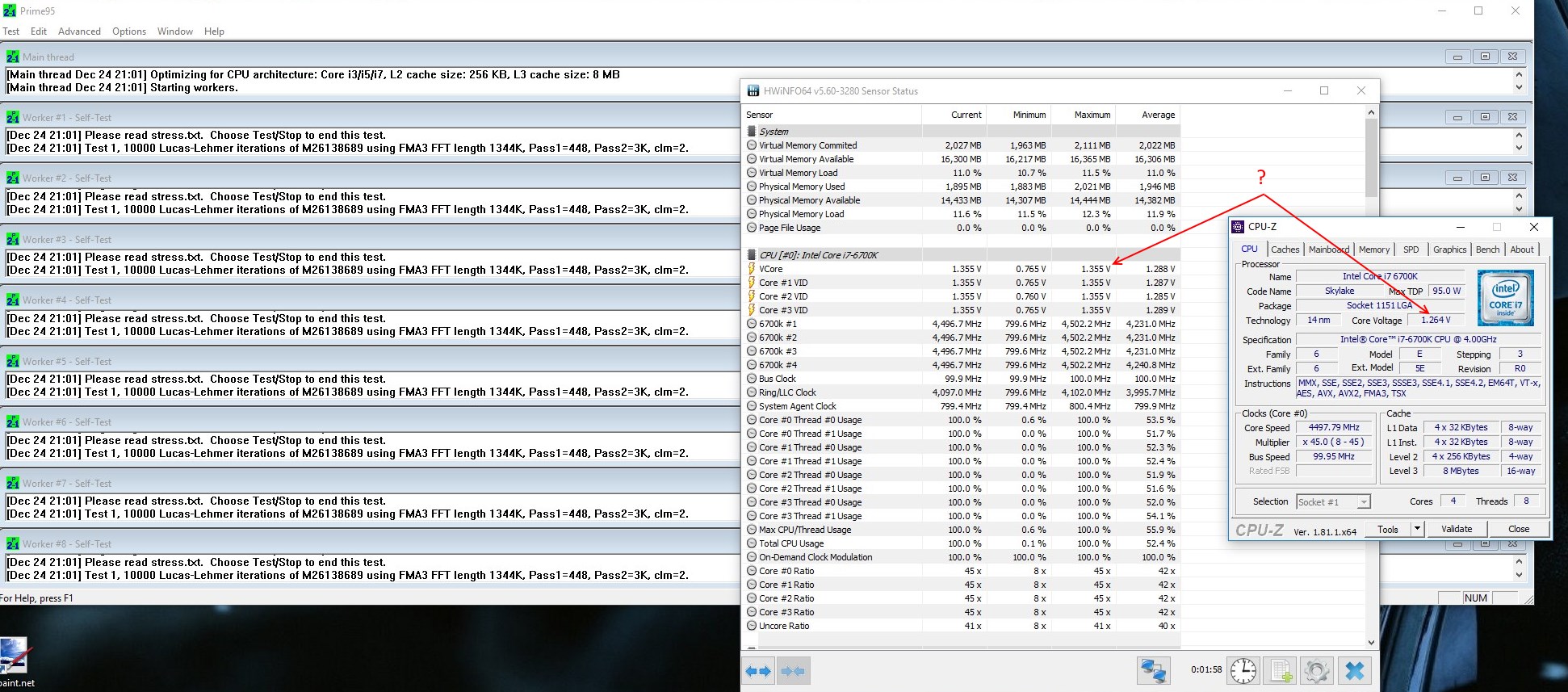The width and height of the screenshot is (1568, 692).
Task: Click the Current column header in HWiNFO
Action: pos(954,115)
